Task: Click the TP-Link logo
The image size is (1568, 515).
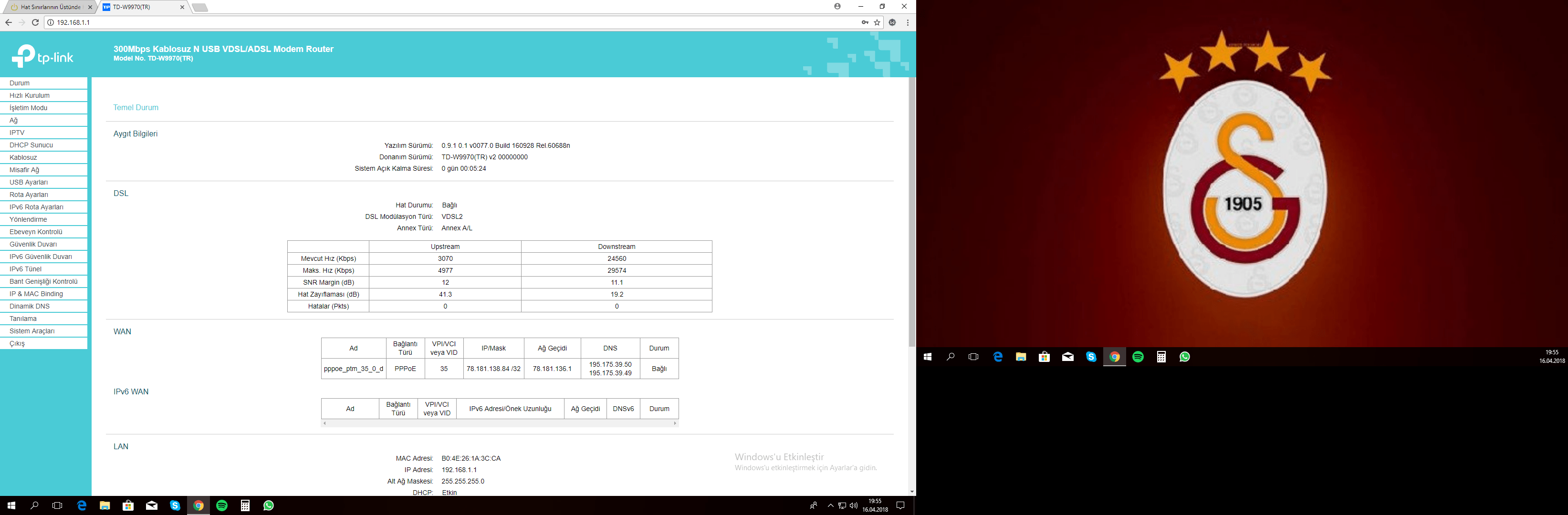Action: pyautogui.click(x=42, y=57)
